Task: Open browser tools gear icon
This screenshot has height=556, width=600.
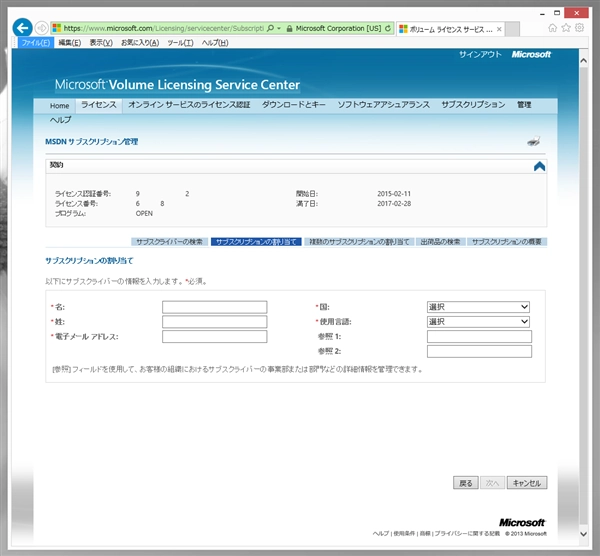Action: tap(579, 28)
